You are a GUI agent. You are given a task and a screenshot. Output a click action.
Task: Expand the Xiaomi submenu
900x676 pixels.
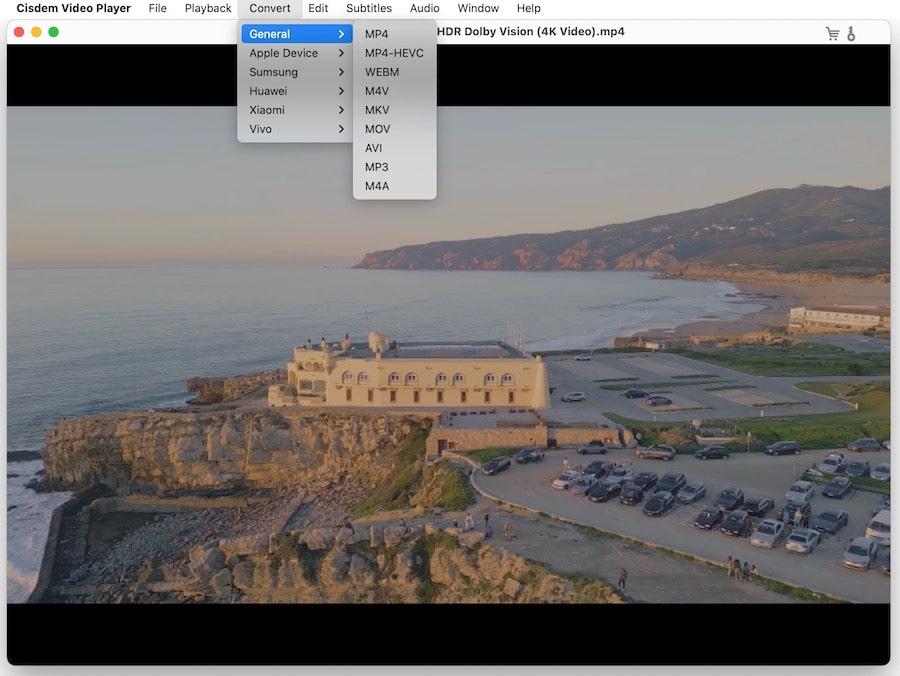(x=266, y=109)
